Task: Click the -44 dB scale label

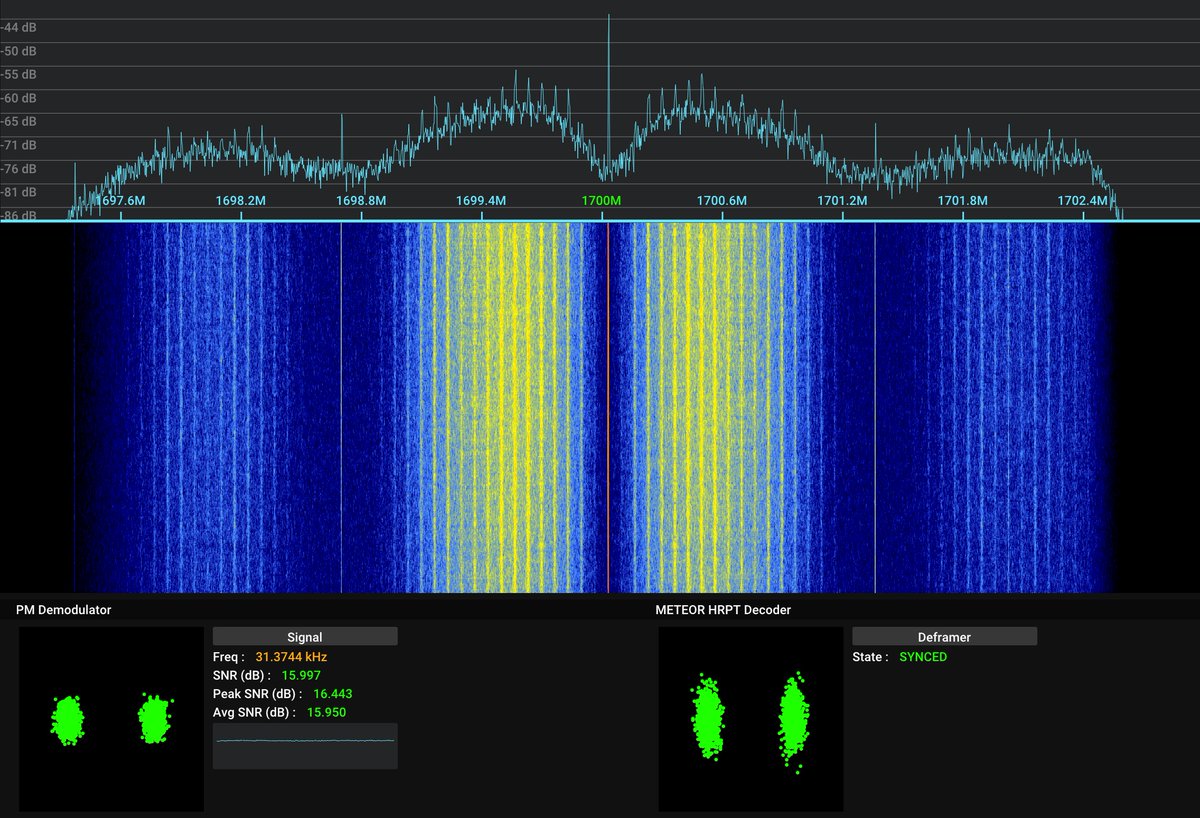Action: pyautogui.click(x=19, y=28)
